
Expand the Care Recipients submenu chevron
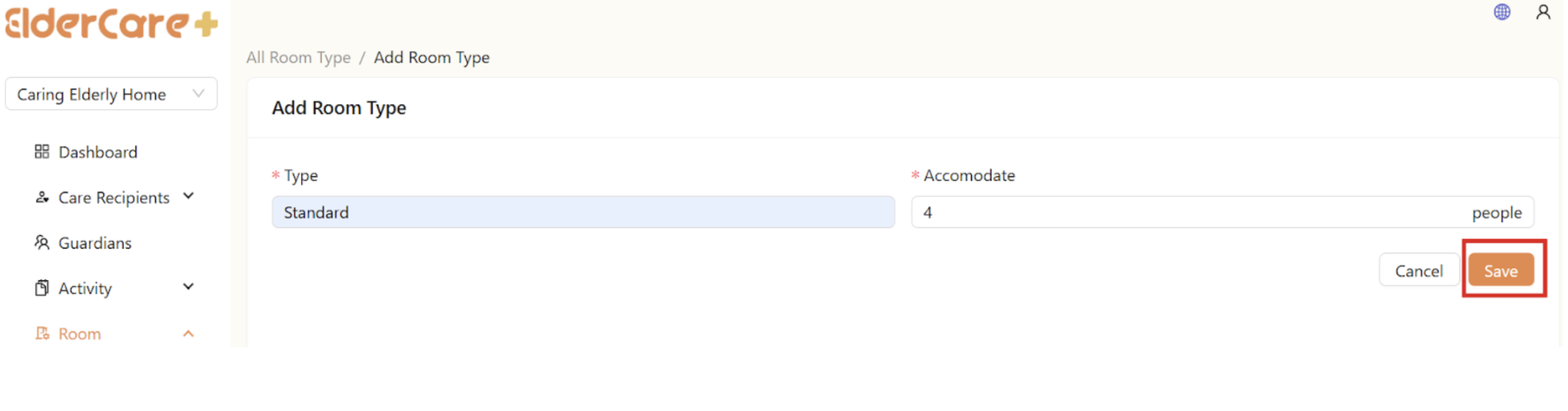[188, 196]
